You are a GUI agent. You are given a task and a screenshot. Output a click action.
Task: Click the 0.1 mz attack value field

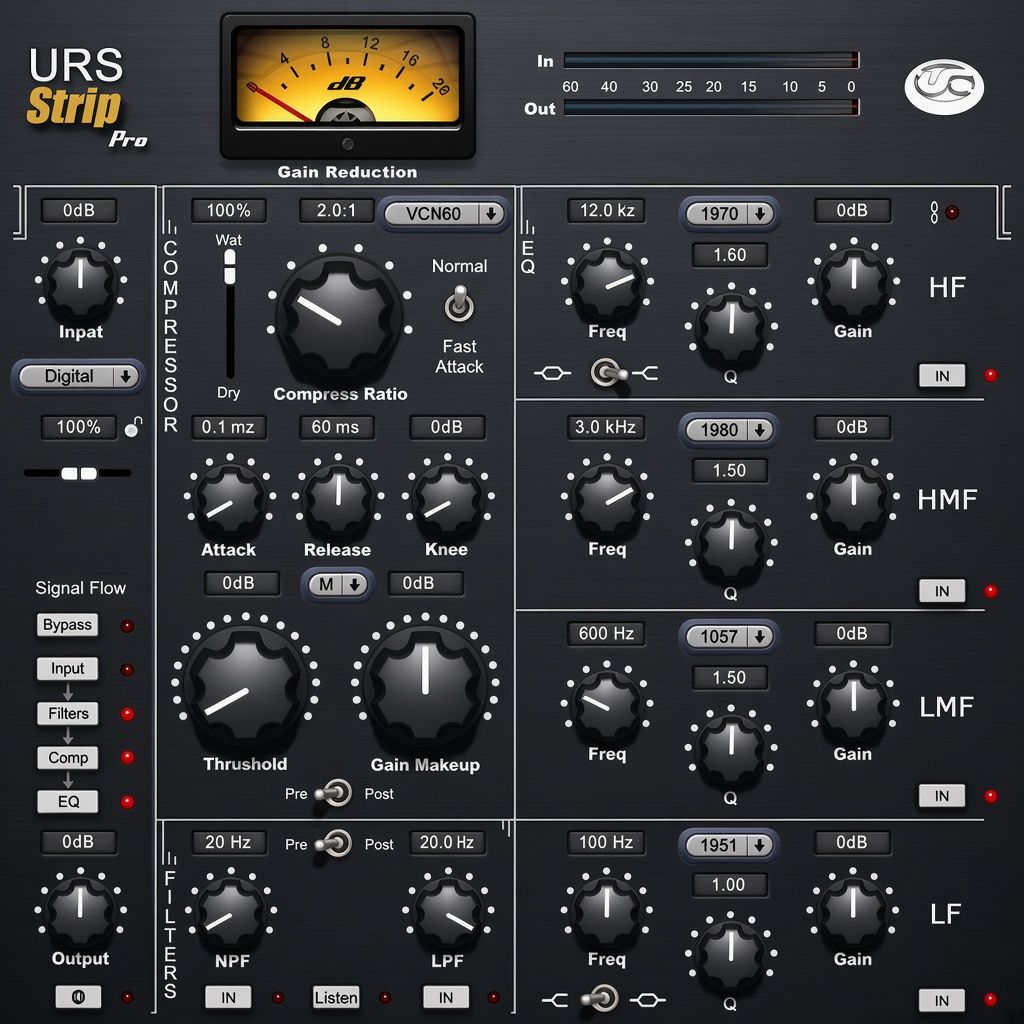[229, 427]
